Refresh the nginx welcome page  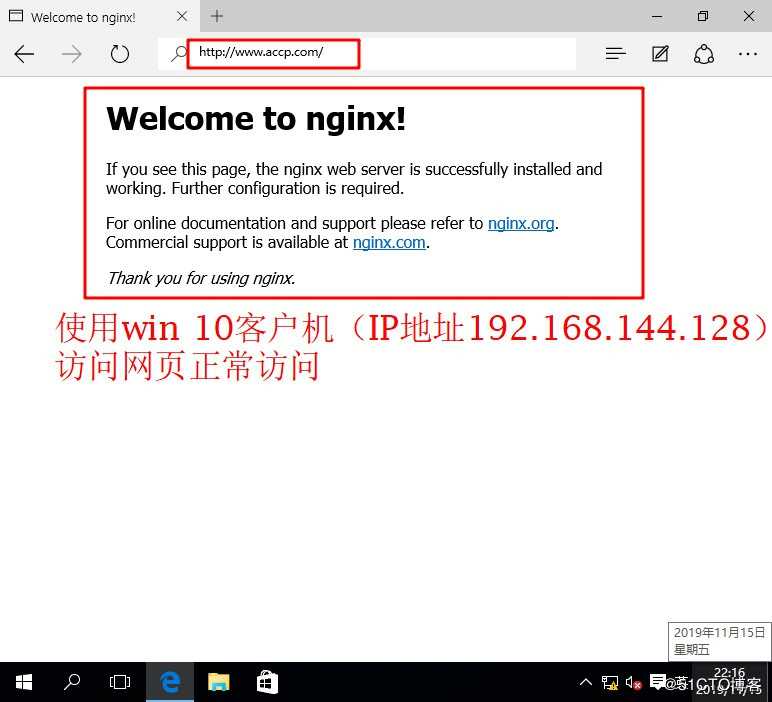[x=120, y=54]
